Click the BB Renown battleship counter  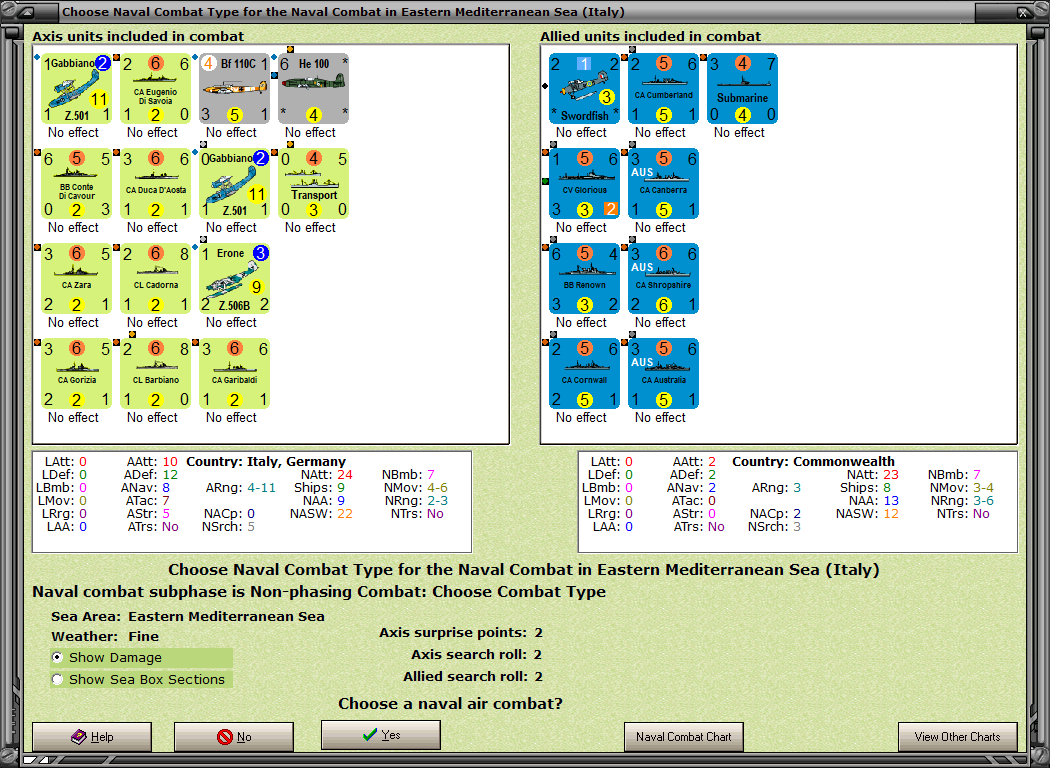coord(585,279)
